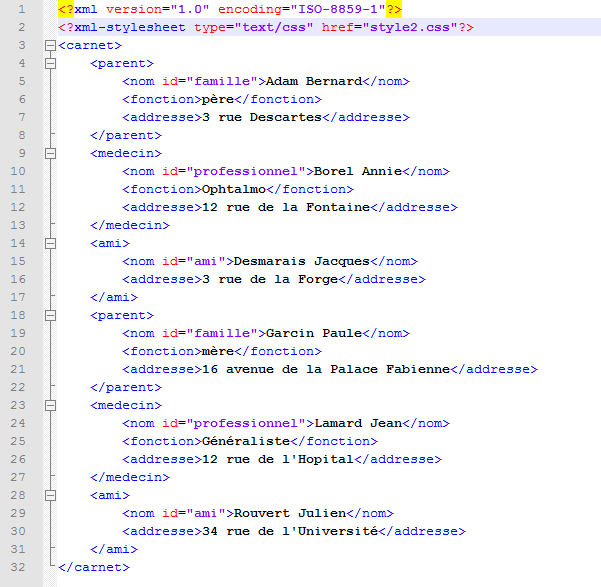
Task: Click the address "12 rue de l'Hopital"
Action: (x=278, y=459)
